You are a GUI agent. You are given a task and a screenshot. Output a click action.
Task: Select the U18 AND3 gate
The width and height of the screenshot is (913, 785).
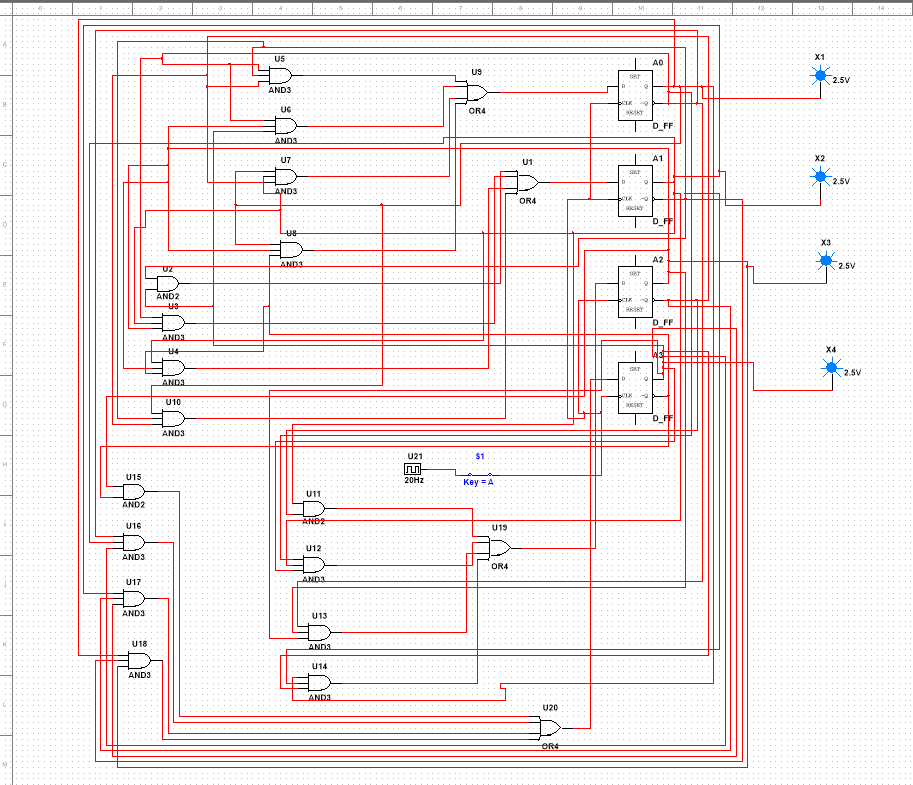[x=139, y=661]
